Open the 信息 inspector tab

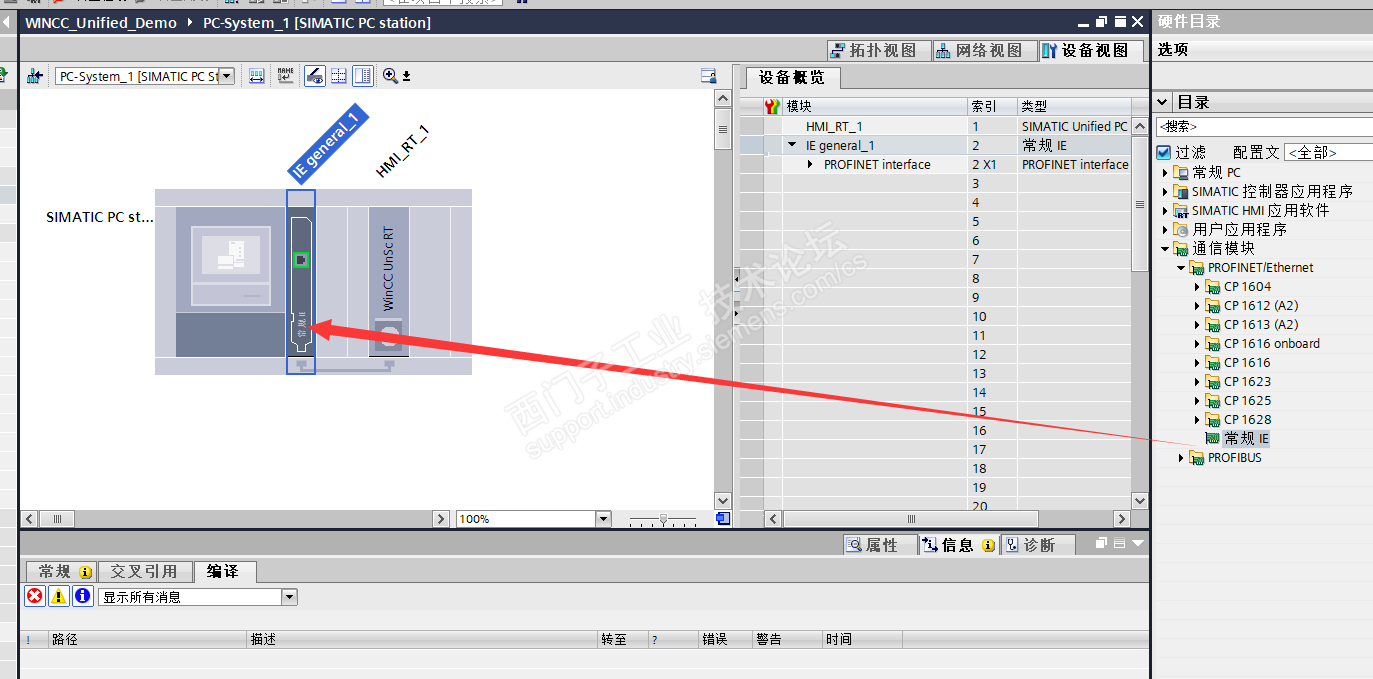click(x=958, y=545)
